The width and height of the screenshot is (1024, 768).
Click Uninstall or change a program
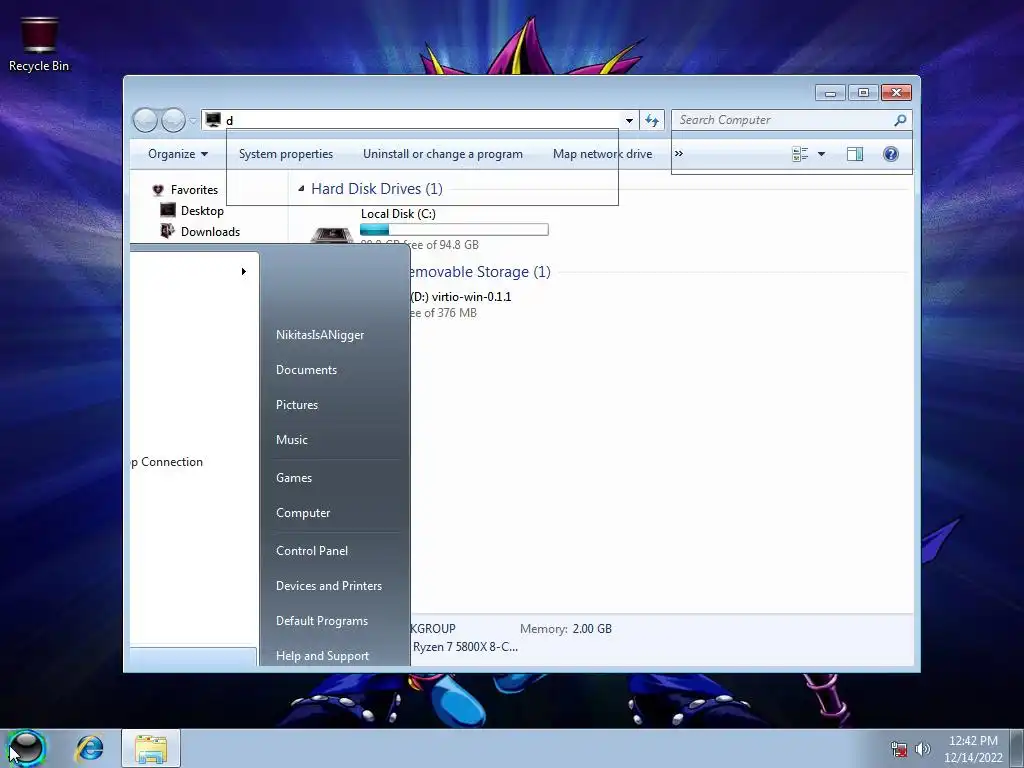click(x=443, y=154)
